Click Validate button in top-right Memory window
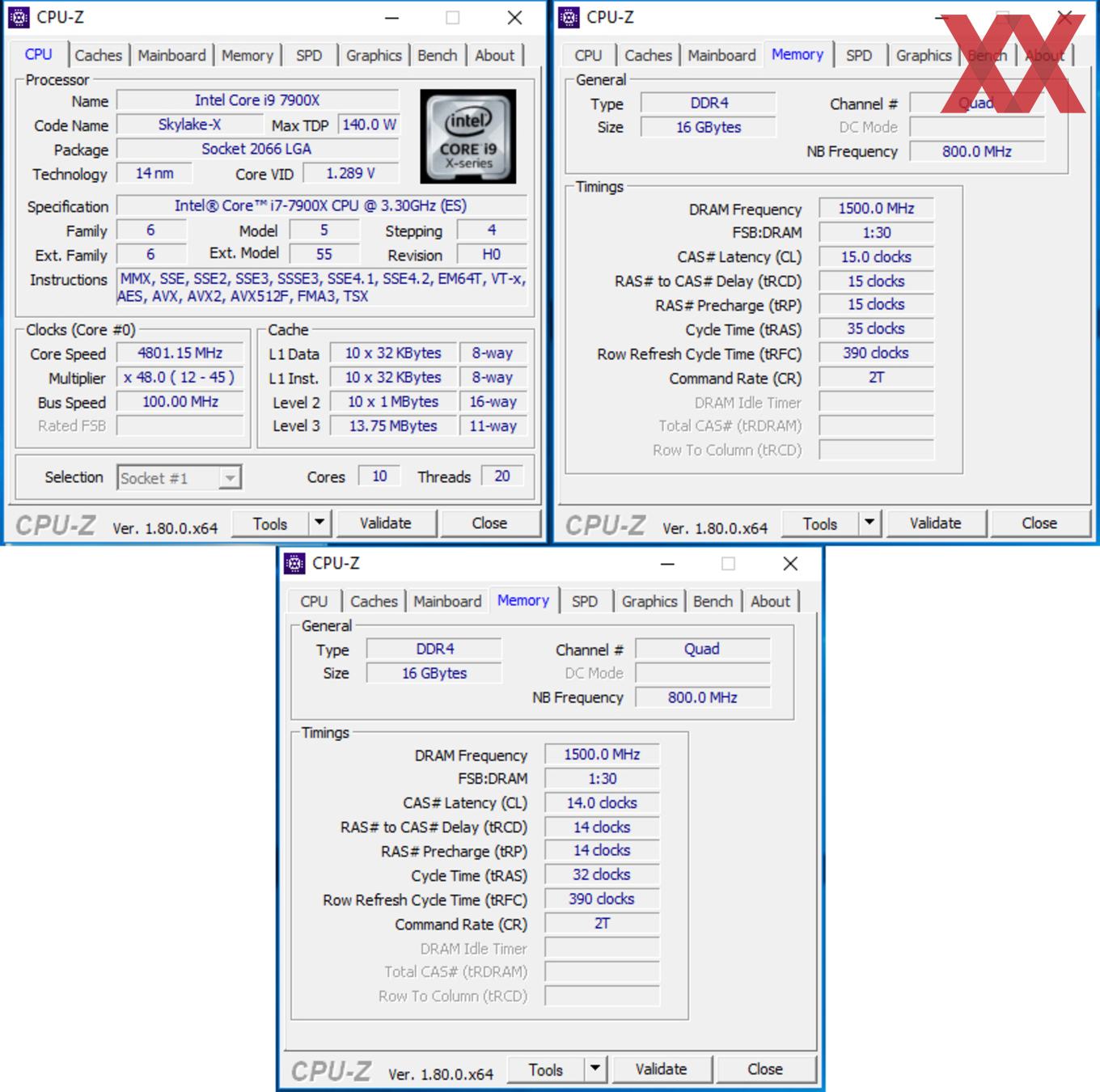This screenshot has width=1100, height=1092. click(936, 523)
